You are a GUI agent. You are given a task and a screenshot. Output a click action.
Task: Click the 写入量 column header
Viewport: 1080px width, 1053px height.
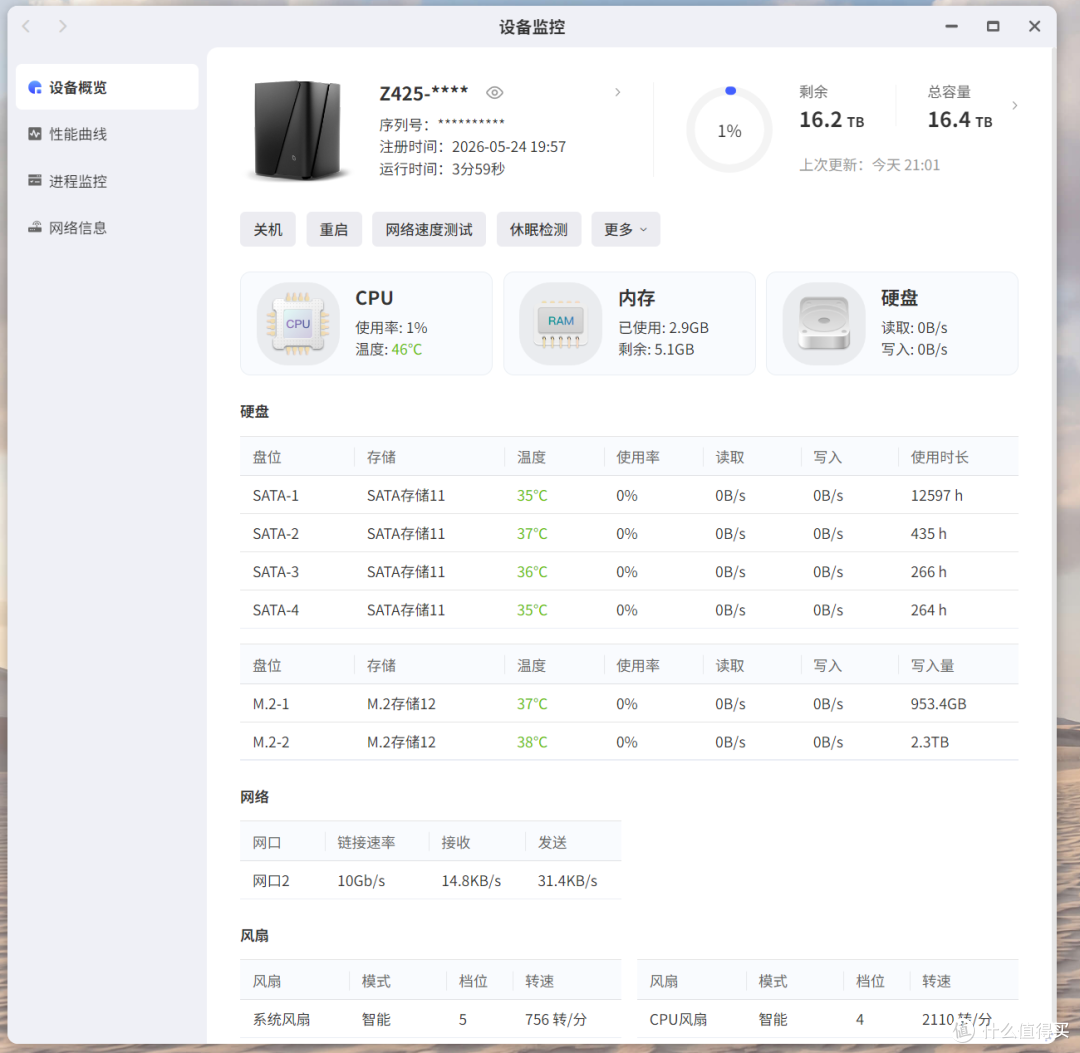point(933,666)
